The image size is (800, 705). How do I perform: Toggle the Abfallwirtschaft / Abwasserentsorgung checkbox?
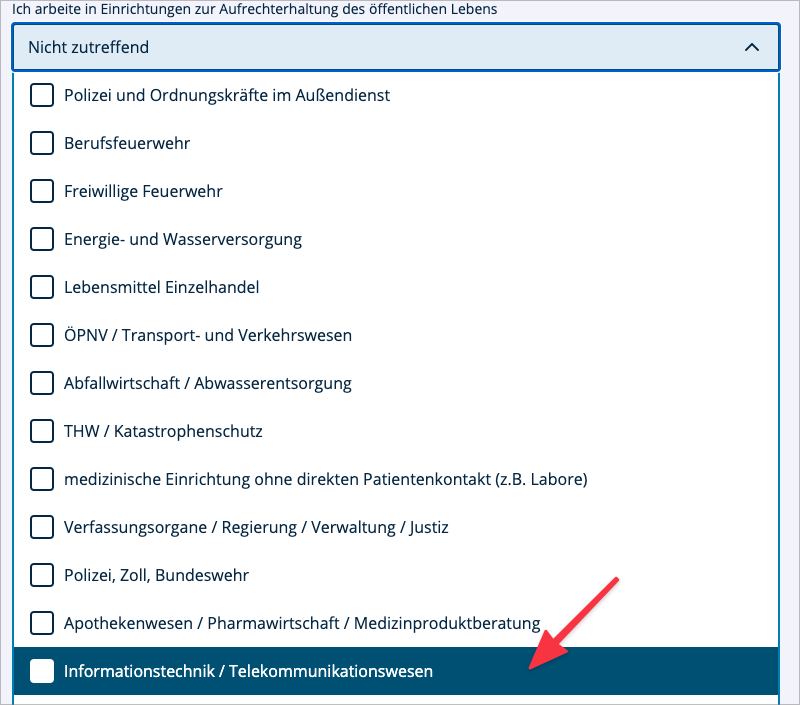(x=42, y=383)
